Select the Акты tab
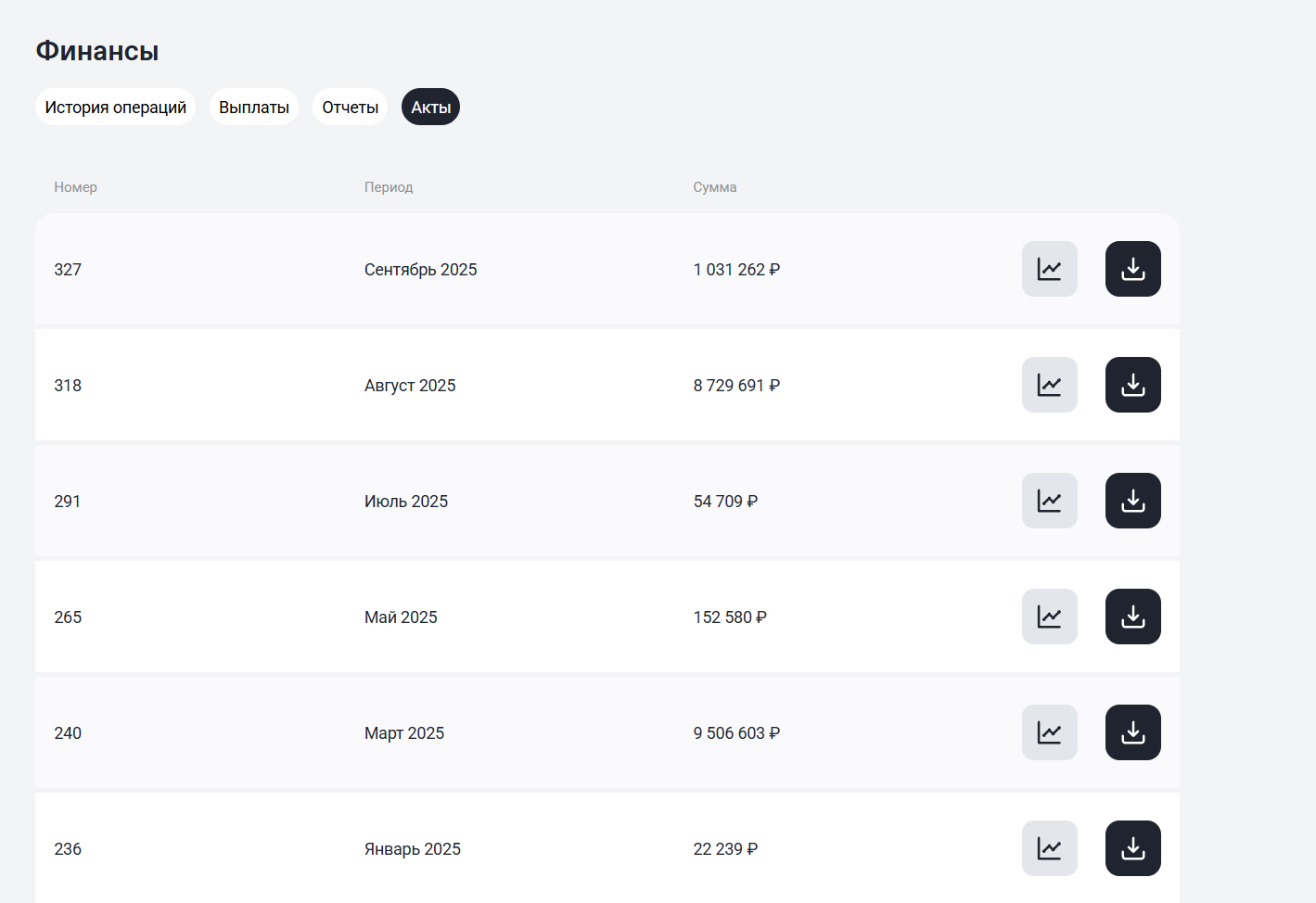The image size is (1316, 903). [x=430, y=108]
